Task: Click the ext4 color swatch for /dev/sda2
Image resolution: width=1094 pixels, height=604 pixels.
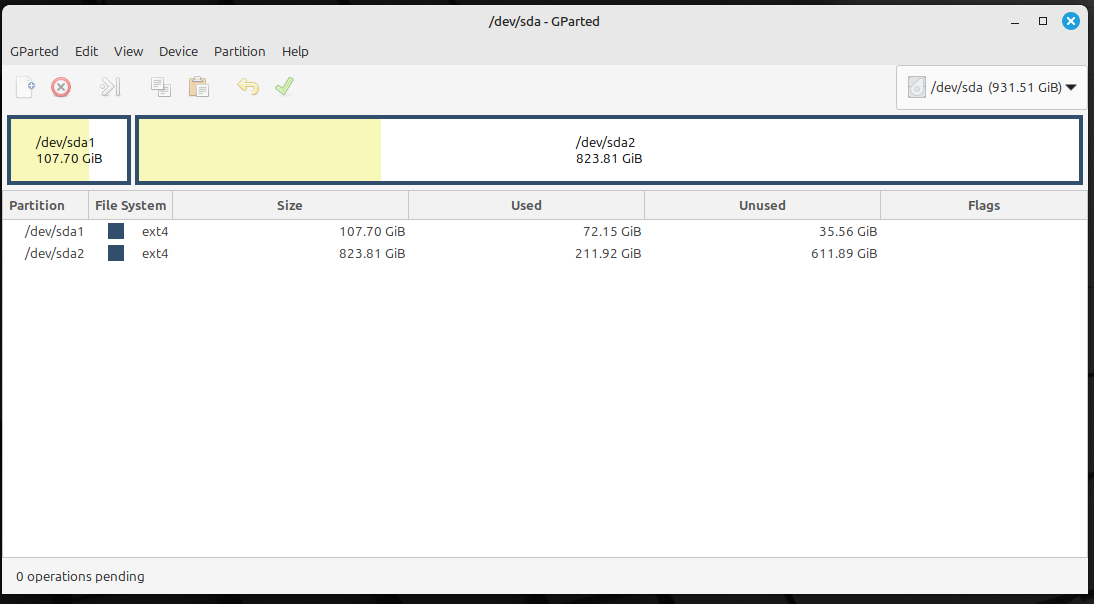Action: tap(116, 253)
